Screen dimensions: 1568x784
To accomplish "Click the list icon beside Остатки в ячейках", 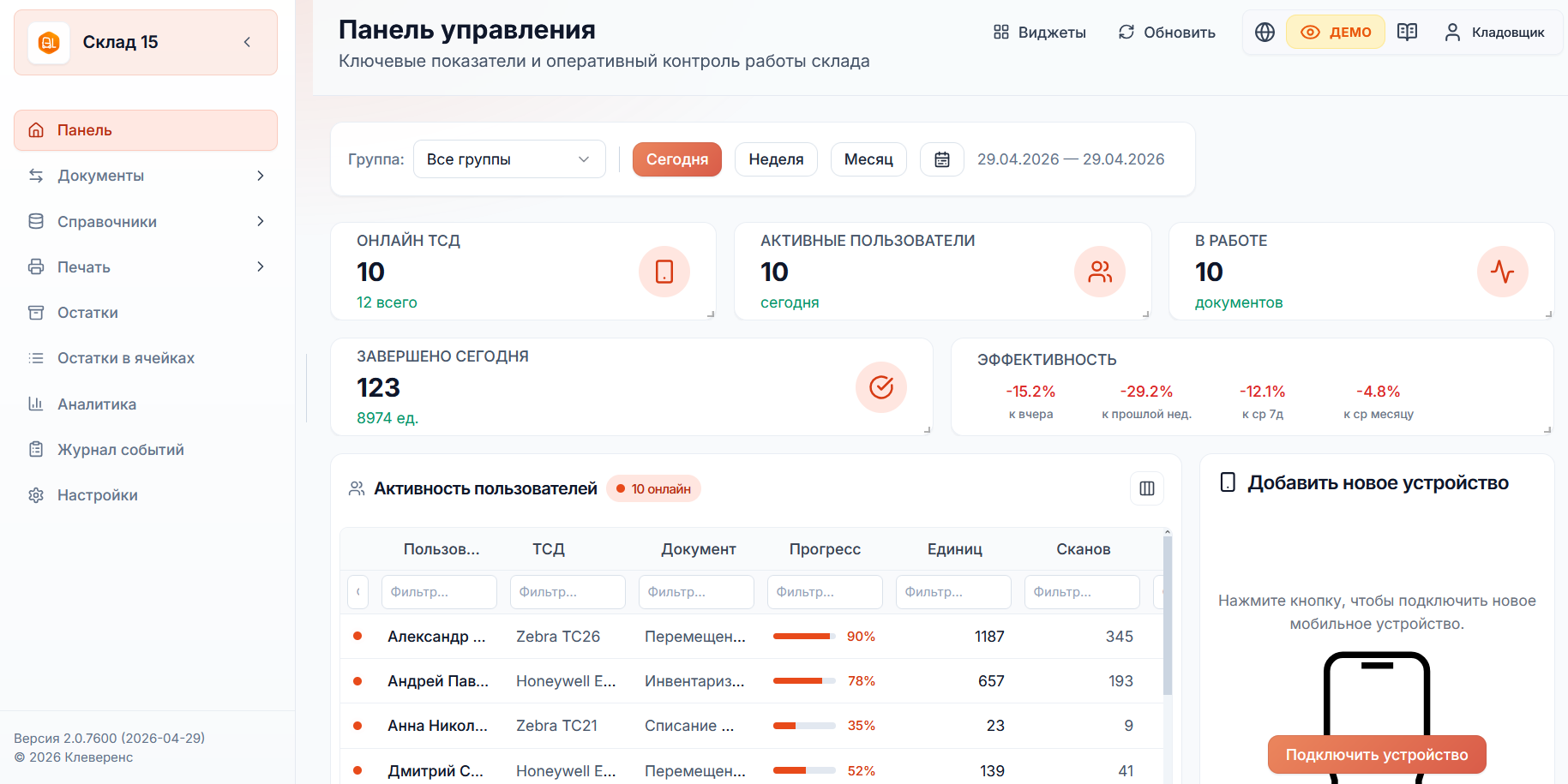I will point(36,358).
